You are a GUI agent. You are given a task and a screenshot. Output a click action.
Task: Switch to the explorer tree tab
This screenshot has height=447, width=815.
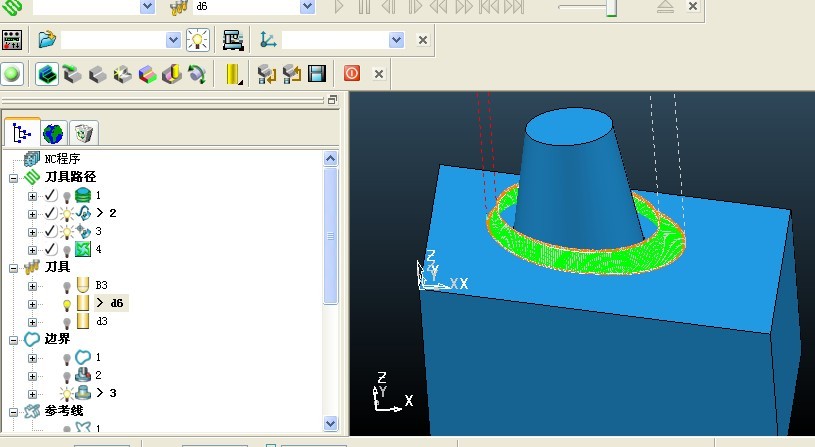click(21, 133)
